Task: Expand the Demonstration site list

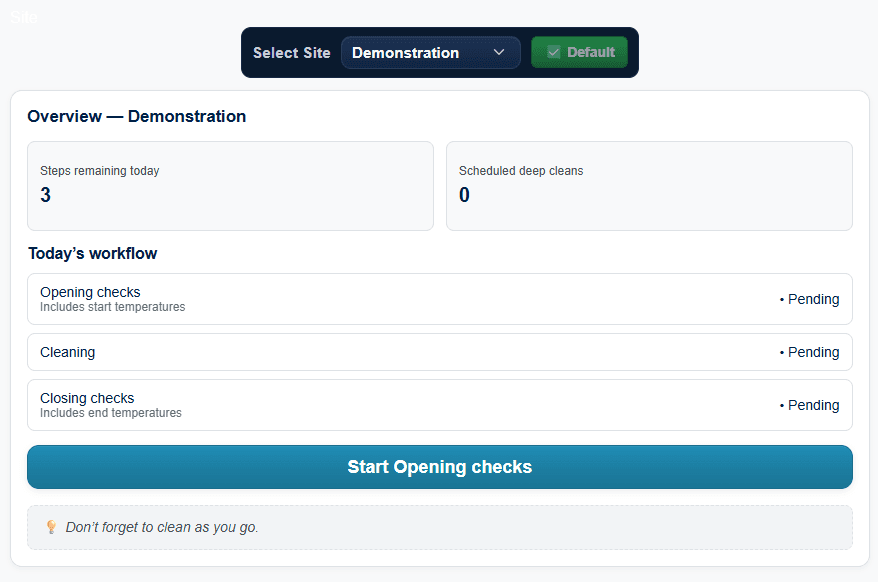Action: pyautogui.click(x=430, y=52)
